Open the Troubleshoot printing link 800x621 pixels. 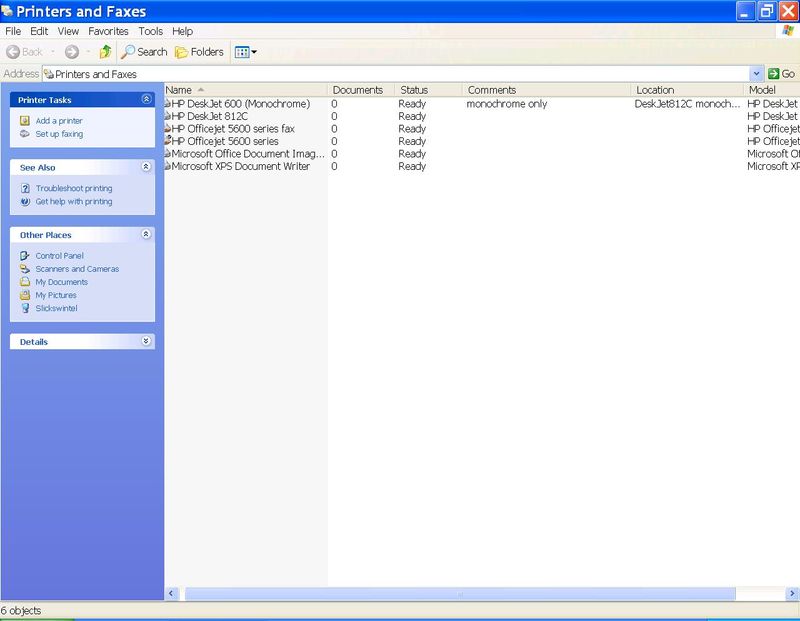74,188
